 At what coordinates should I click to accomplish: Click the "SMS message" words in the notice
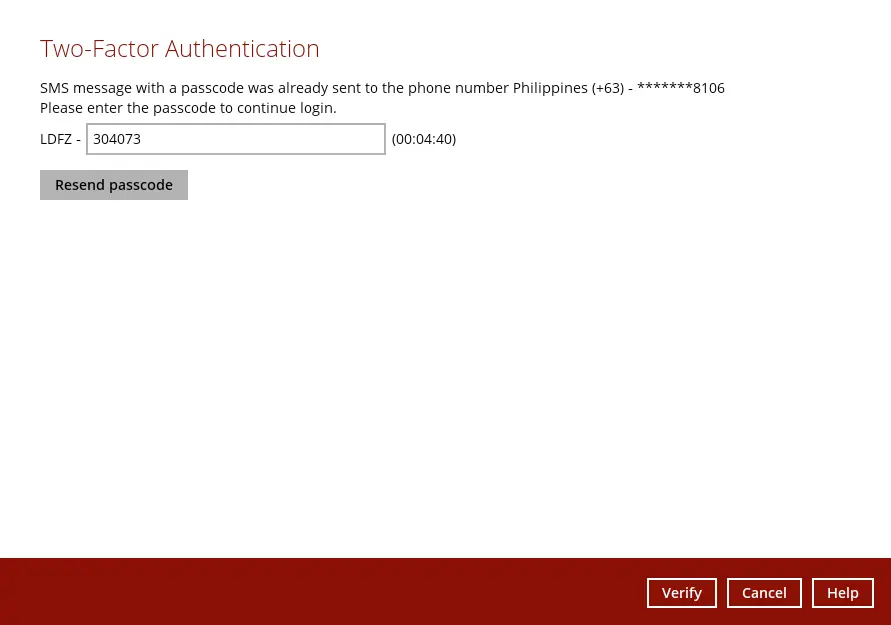[84, 88]
